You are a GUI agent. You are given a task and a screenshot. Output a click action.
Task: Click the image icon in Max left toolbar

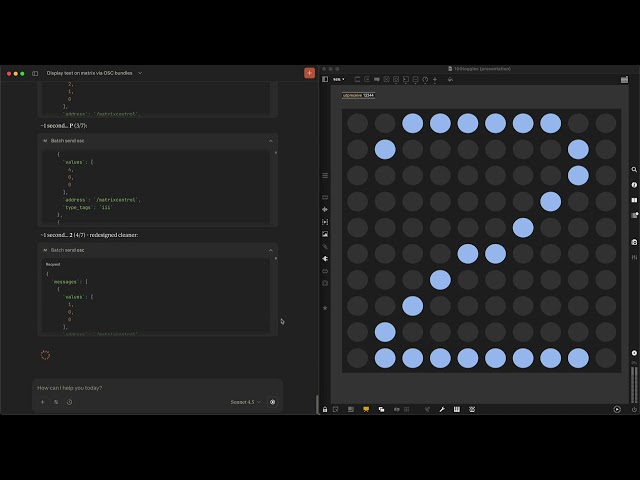pyautogui.click(x=325, y=234)
